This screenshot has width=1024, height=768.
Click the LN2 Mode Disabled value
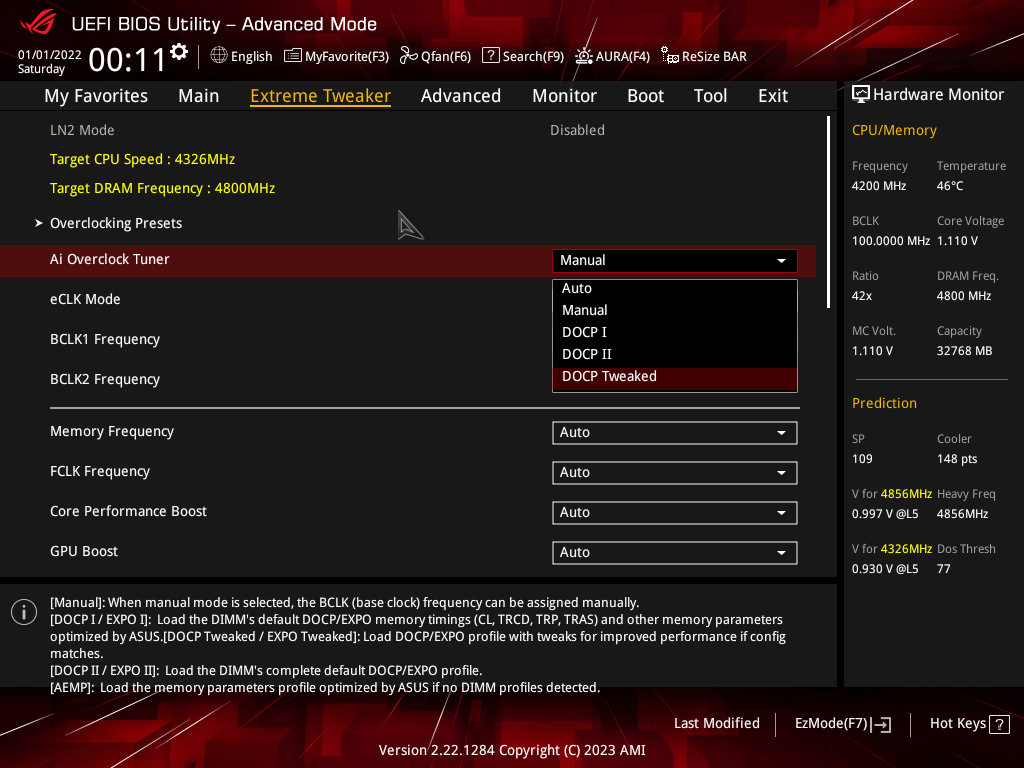(x=577, y=131)
